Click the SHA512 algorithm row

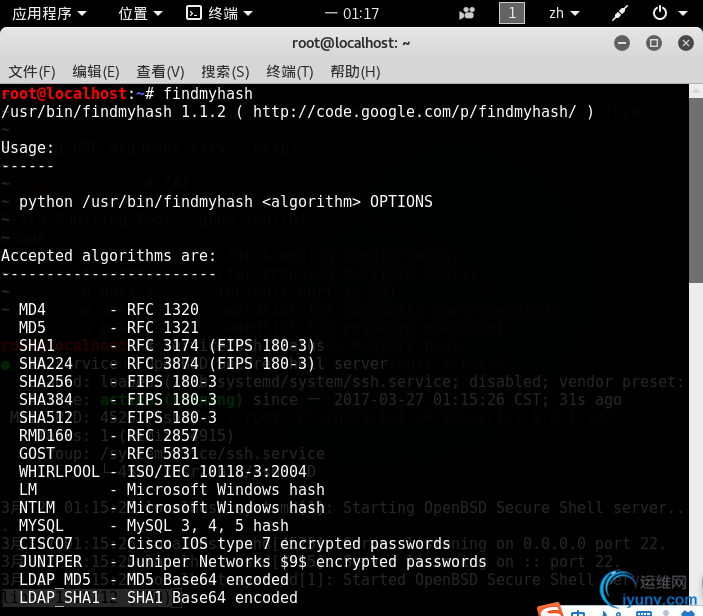point(117,417)
